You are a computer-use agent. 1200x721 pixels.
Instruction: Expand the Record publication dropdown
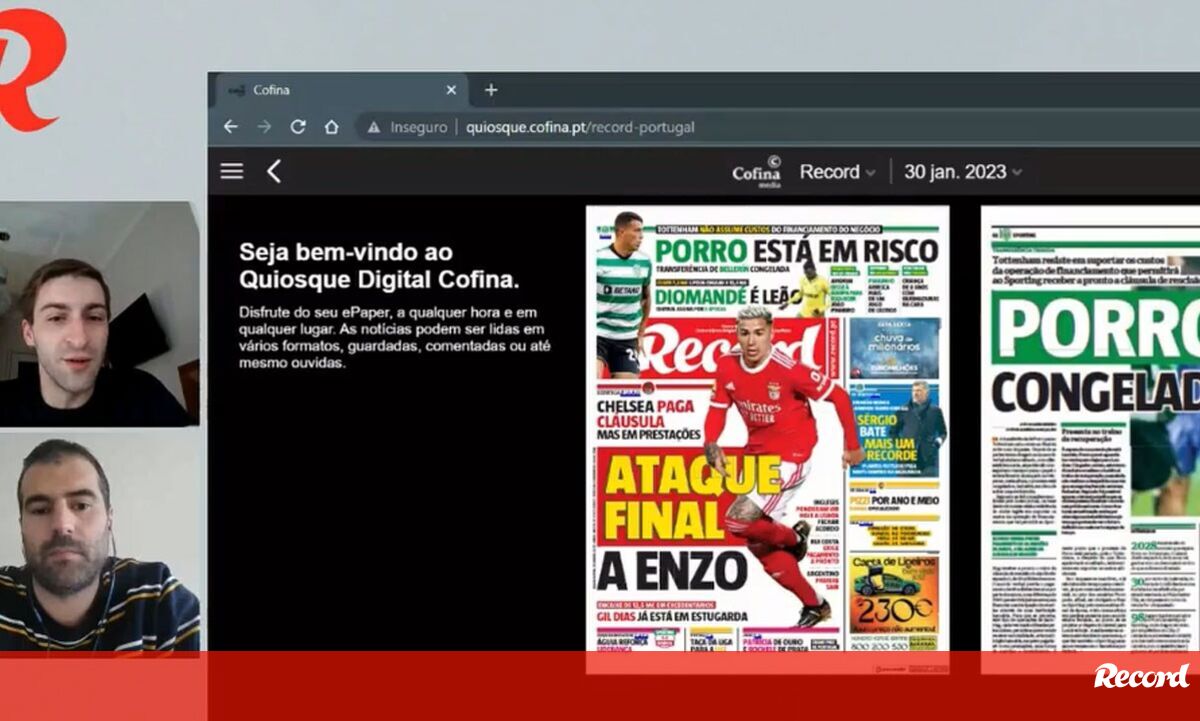(837, 172)
